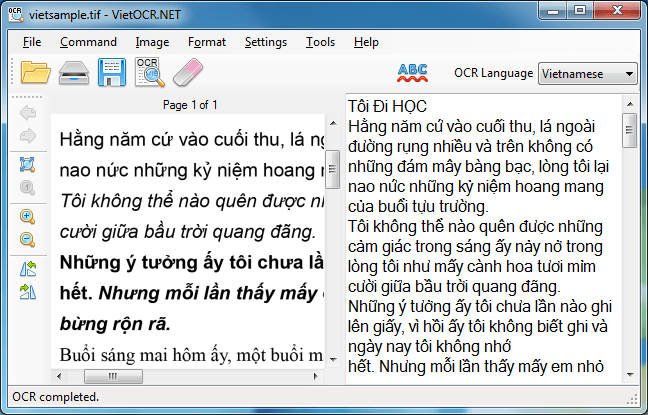Rotate the image clockwise
Image resolution: width=648 pixels, height=415 pixels.
(x=27, y=291)
